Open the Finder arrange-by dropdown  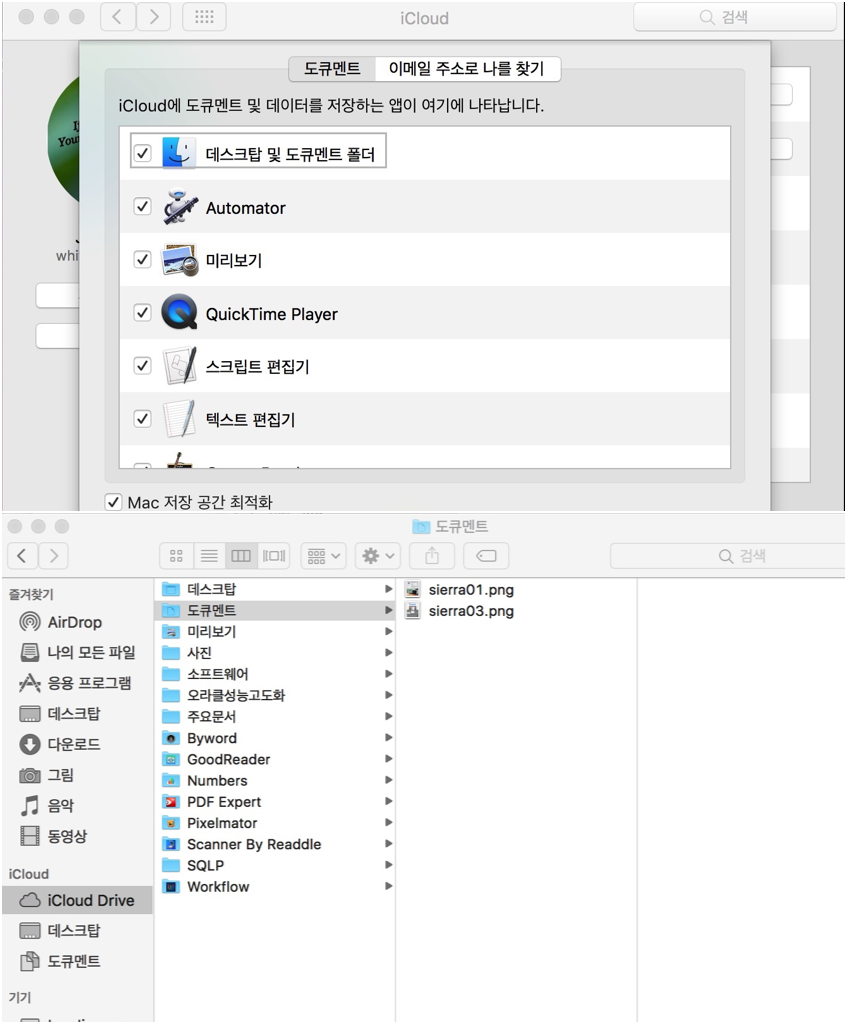tap(324, 556)
